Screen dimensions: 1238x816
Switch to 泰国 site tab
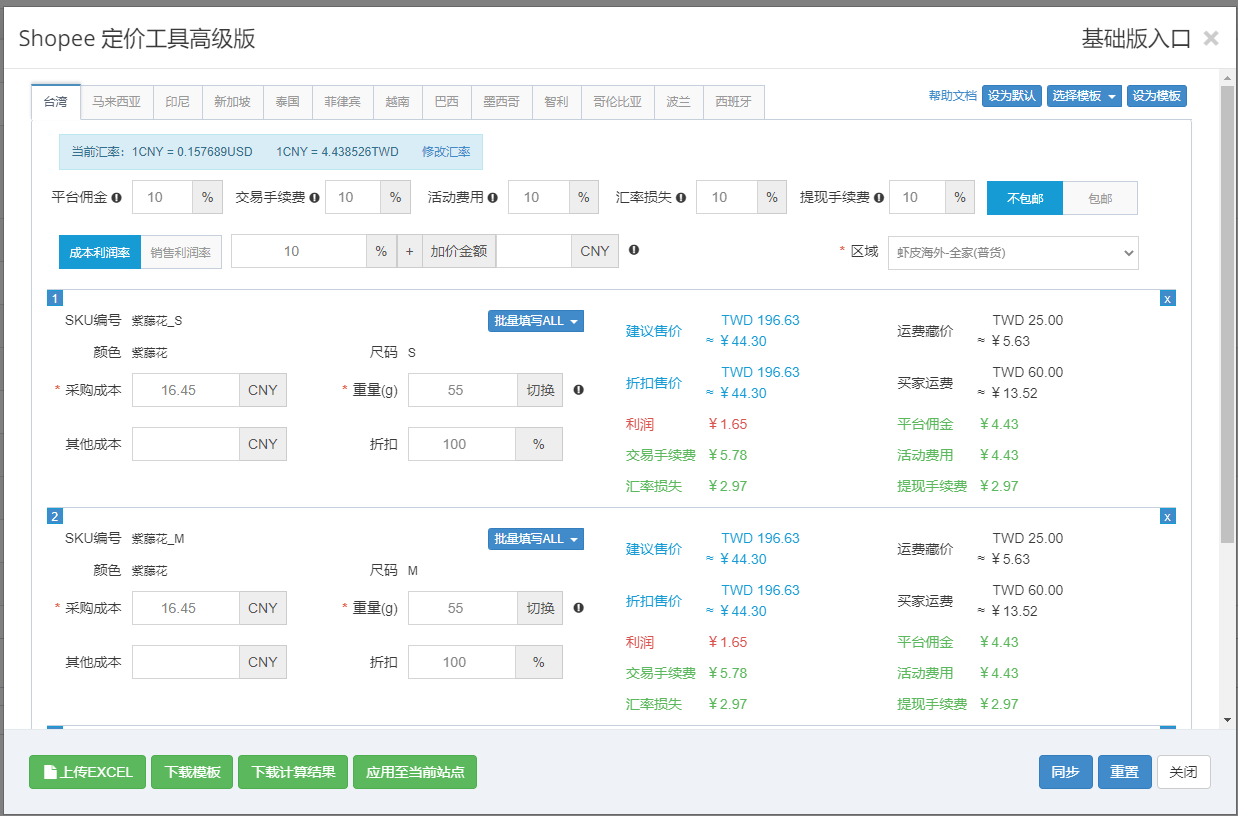(x=288, y=102)
